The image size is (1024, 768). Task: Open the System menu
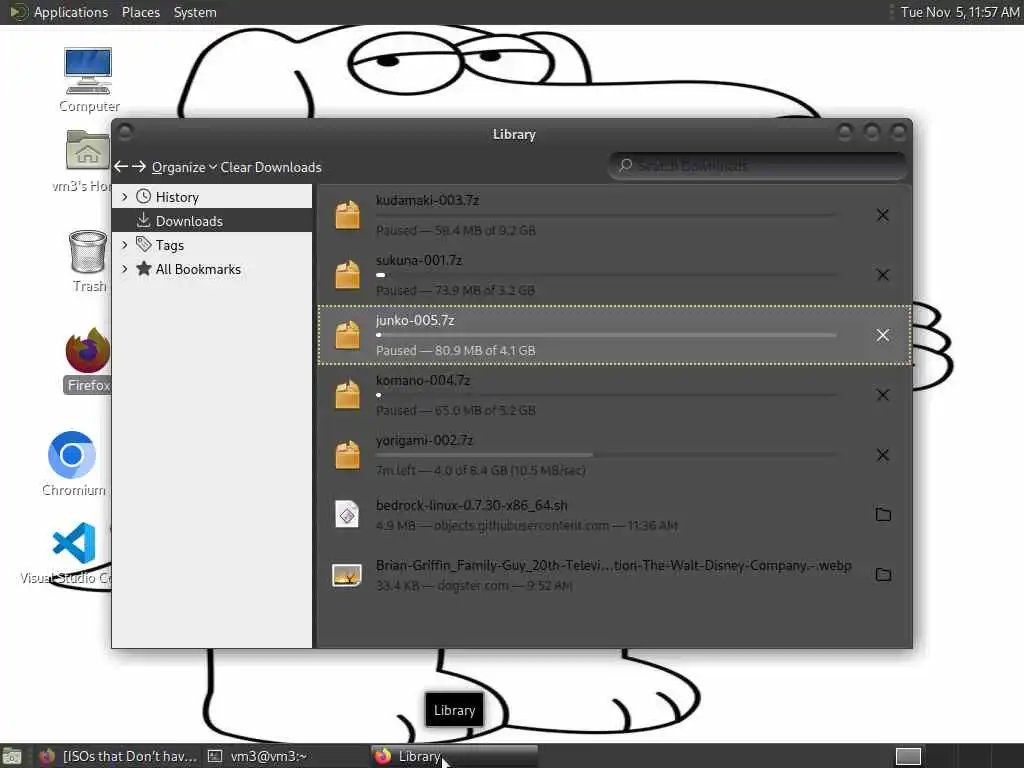(x=195, y=12)
